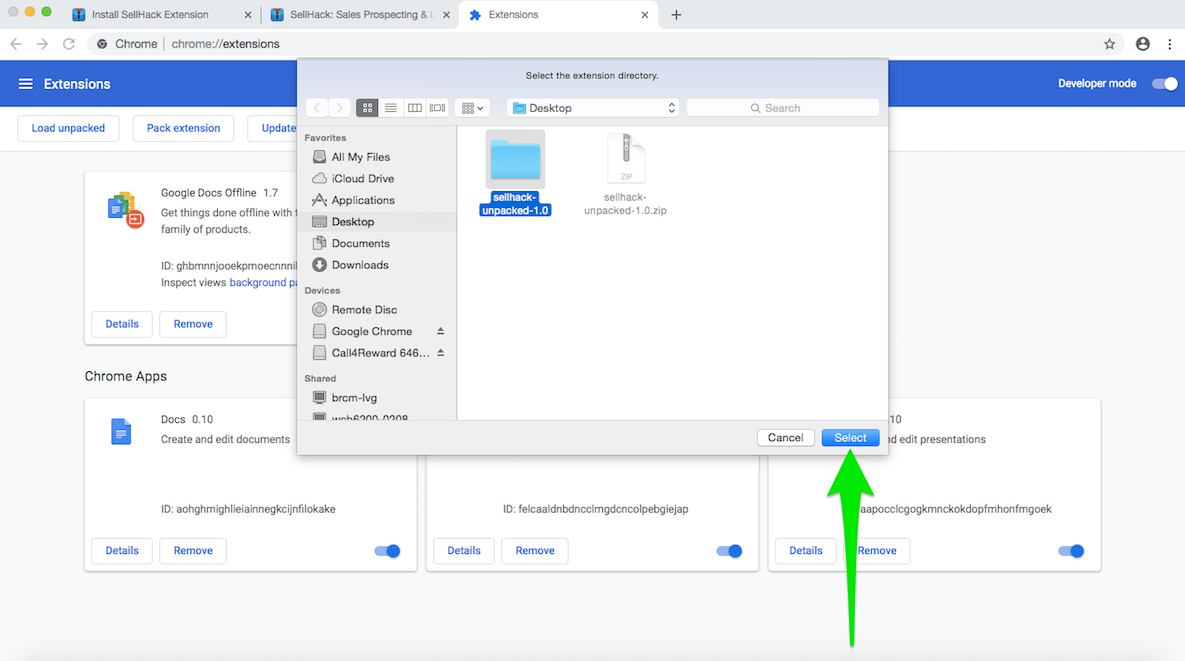This screenshot has height=661, width=1185.
Task: Open Chrome's three-dot menu
Action: (x=1170, y=44)
